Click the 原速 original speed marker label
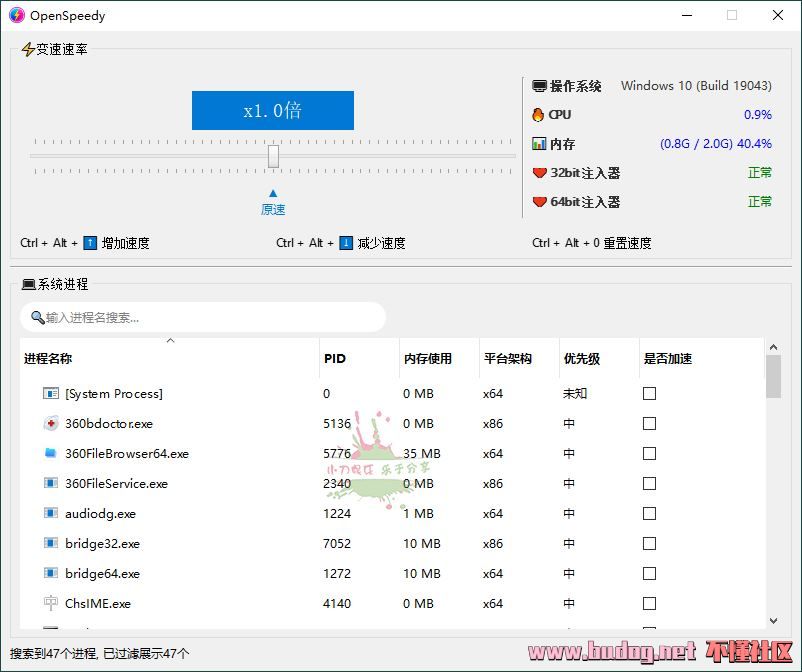The width and height of the screenshot is (802, 672). [273, 209]
